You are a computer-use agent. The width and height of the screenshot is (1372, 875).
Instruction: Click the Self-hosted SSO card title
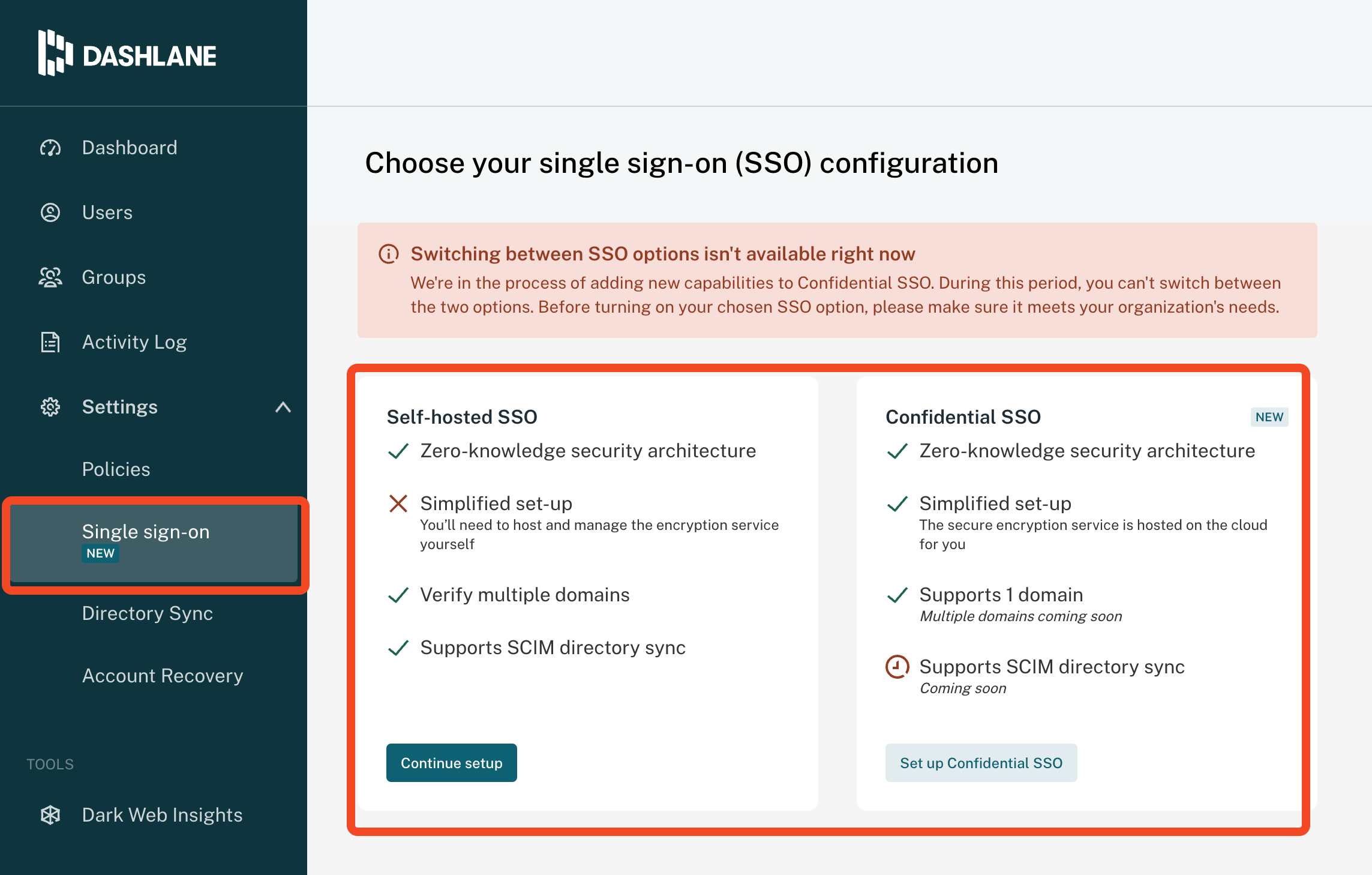[462, 417]
